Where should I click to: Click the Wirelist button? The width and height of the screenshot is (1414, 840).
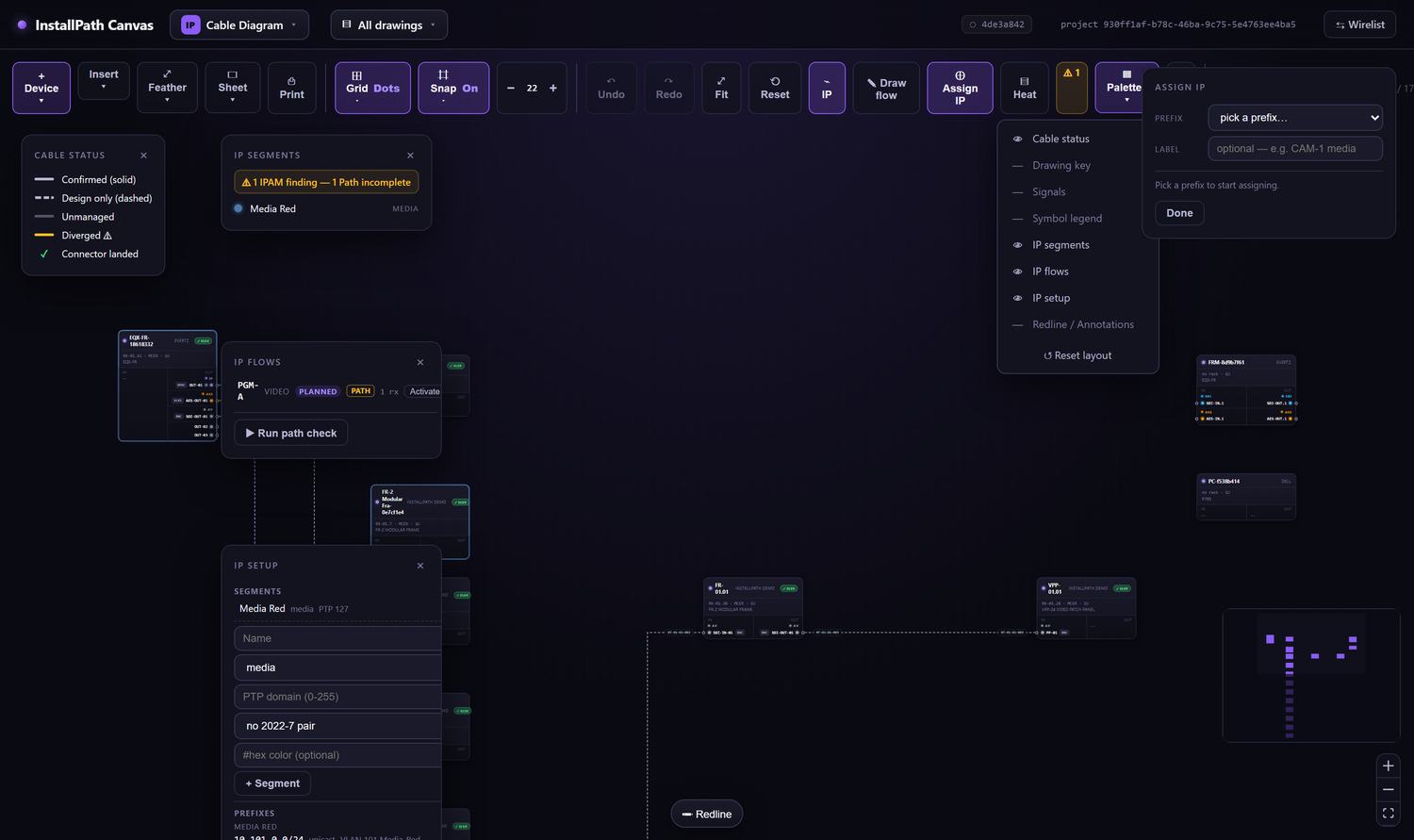click(1360, 25)
